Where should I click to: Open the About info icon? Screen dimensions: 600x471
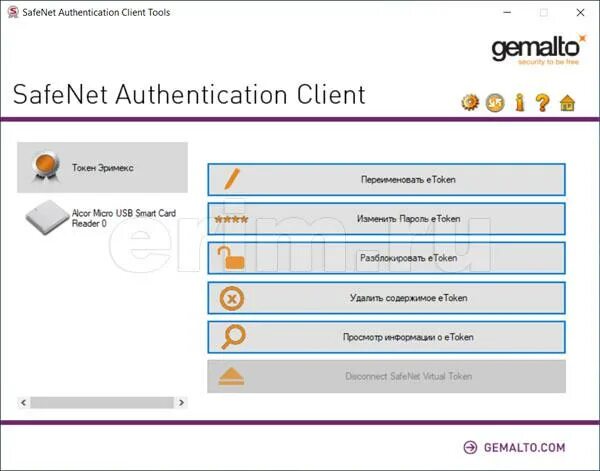tap(519, 103)
